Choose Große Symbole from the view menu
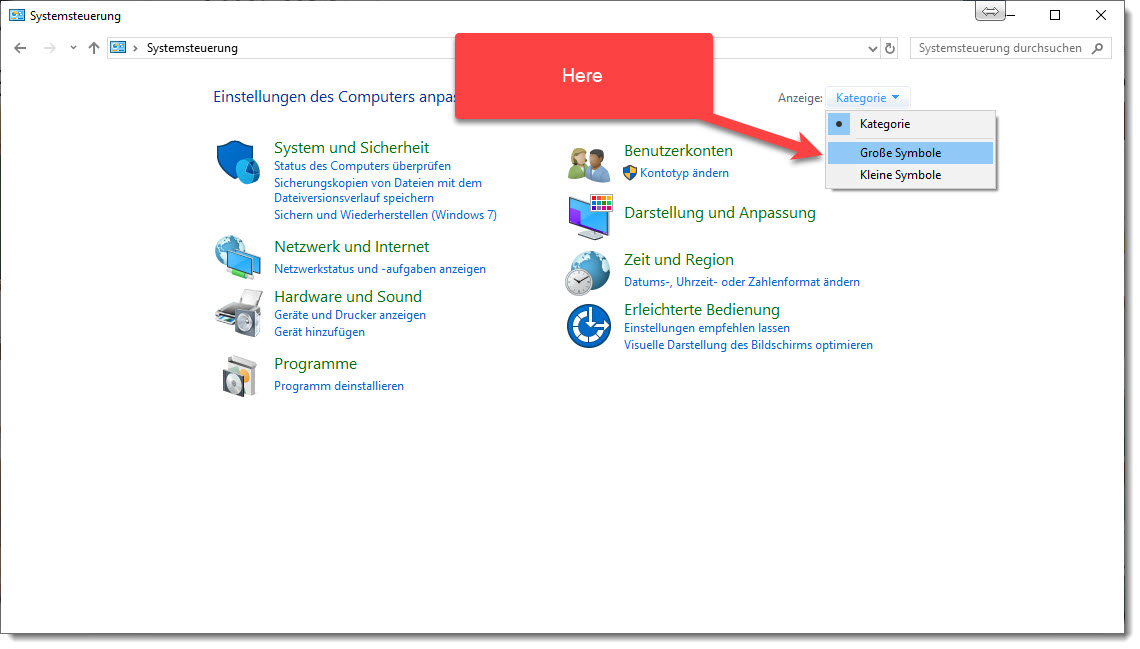Screen dimensions: 1140x649 (x=900, y=153)
